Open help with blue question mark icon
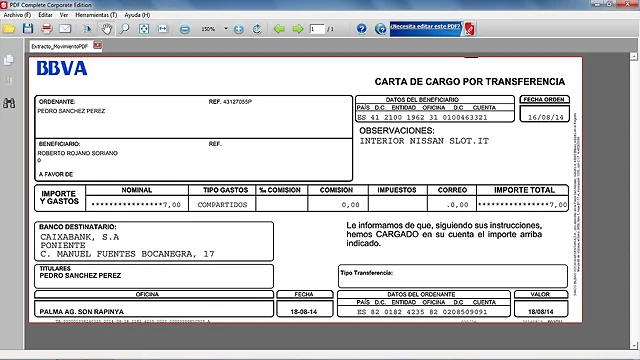The height and width of the screenshot is (360, 640). point(361,29)
